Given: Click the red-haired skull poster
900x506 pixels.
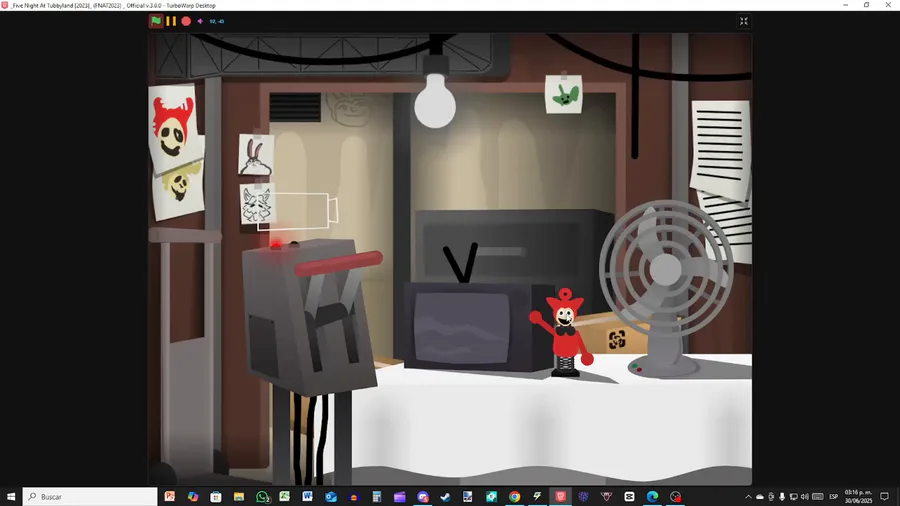Looking at the screenshot, I should (x=173, y=129).
